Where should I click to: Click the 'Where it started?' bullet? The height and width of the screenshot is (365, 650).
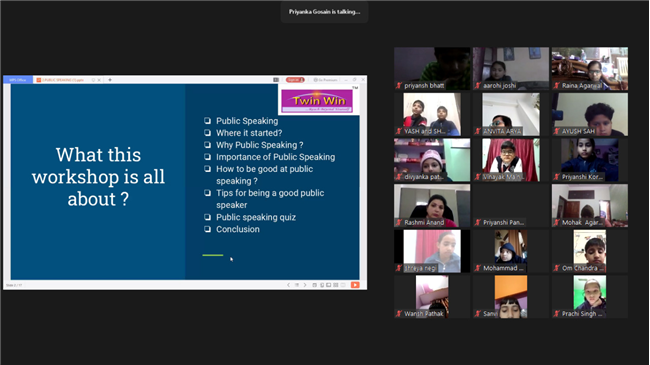(x=249, y=133)
